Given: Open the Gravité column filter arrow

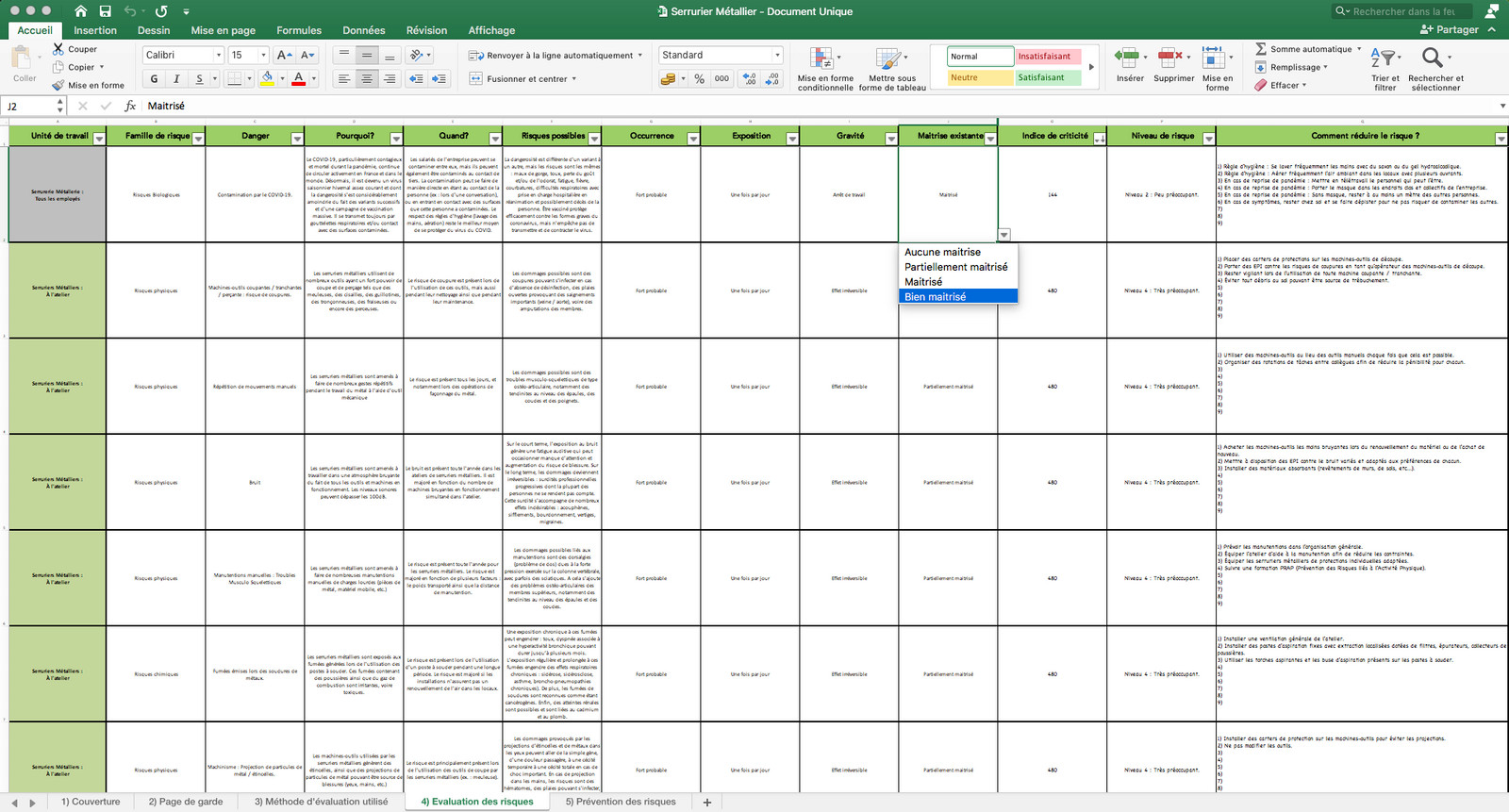Looking at the screenshot, I should 891,139.
